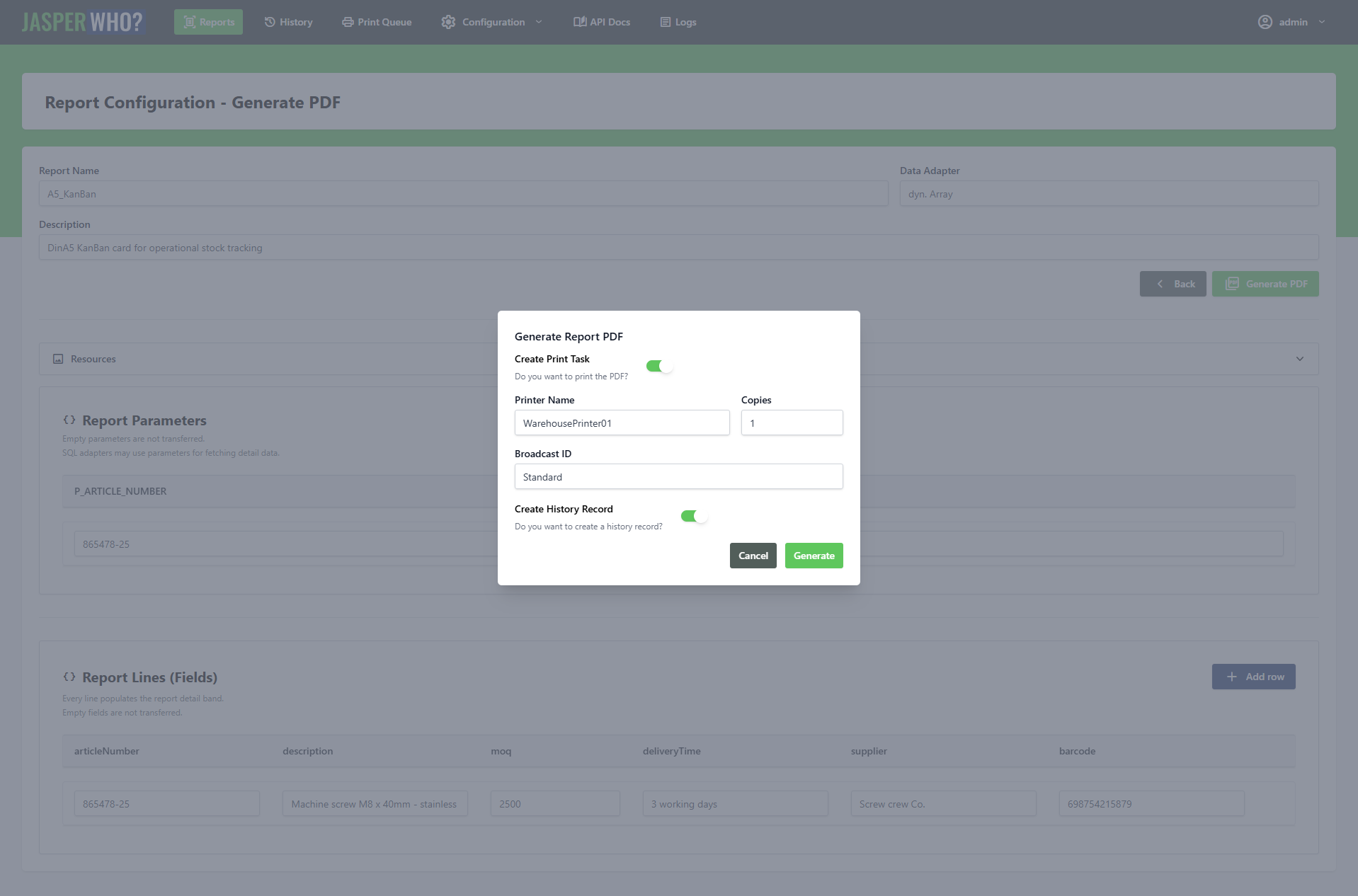Open the admin user menu
Image resolution: width=1358 pixels, height=896 pixels.
[x=1291, y=22]
